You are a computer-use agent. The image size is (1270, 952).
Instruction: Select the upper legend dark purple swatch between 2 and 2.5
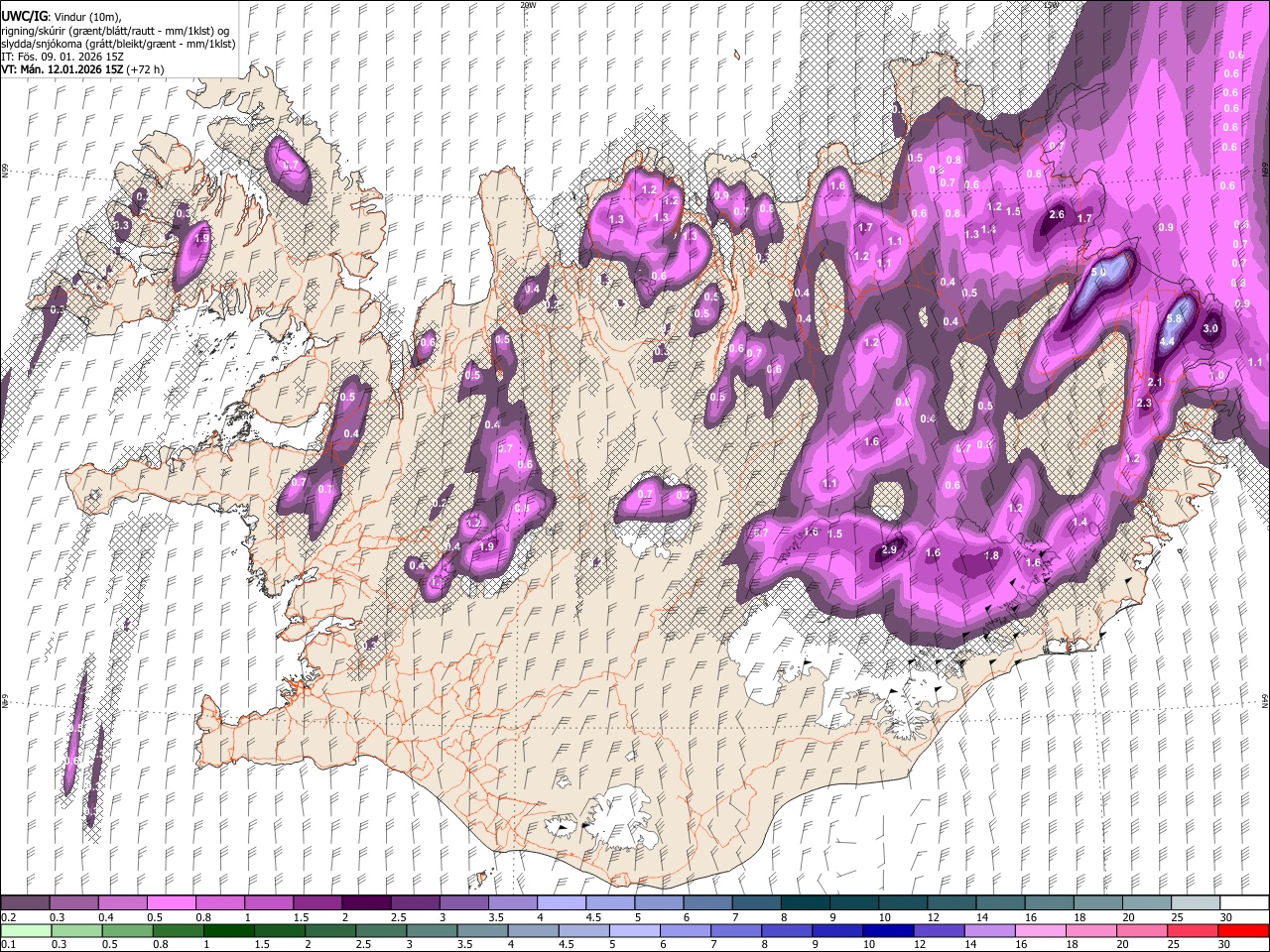pyautogui.click(x=365, y=902)
